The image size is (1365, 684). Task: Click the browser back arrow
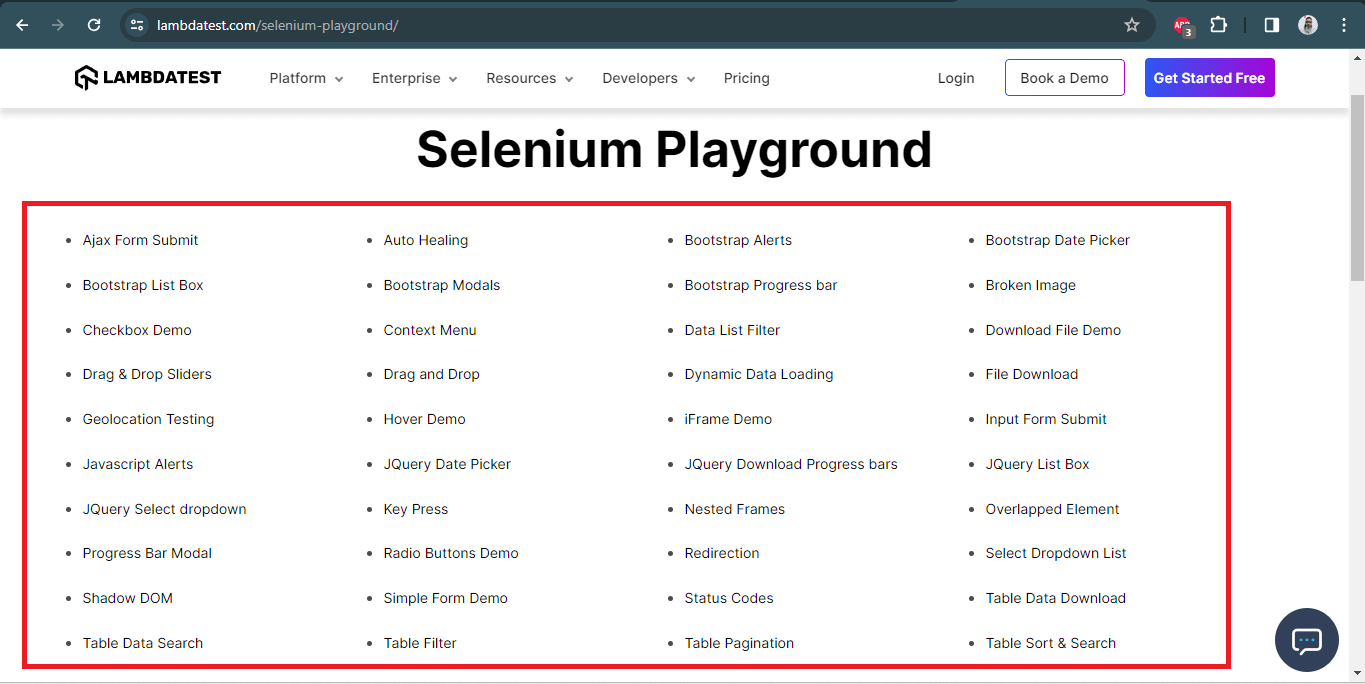coord(21,25)
